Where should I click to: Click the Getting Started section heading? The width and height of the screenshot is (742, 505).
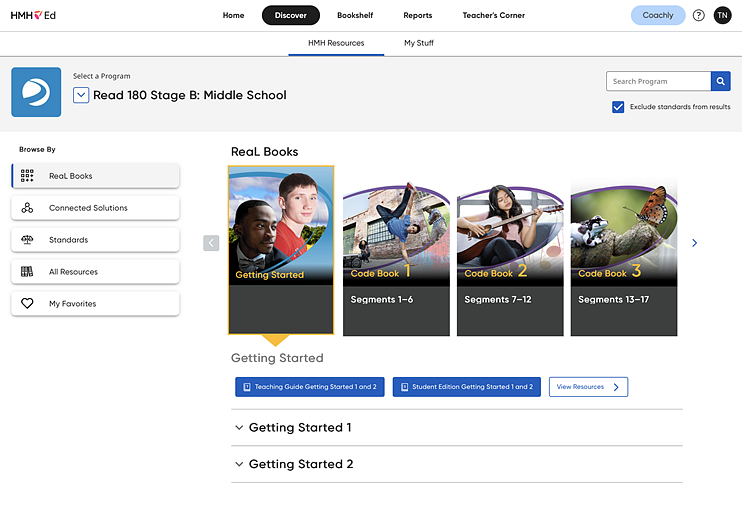click(277, 358)
